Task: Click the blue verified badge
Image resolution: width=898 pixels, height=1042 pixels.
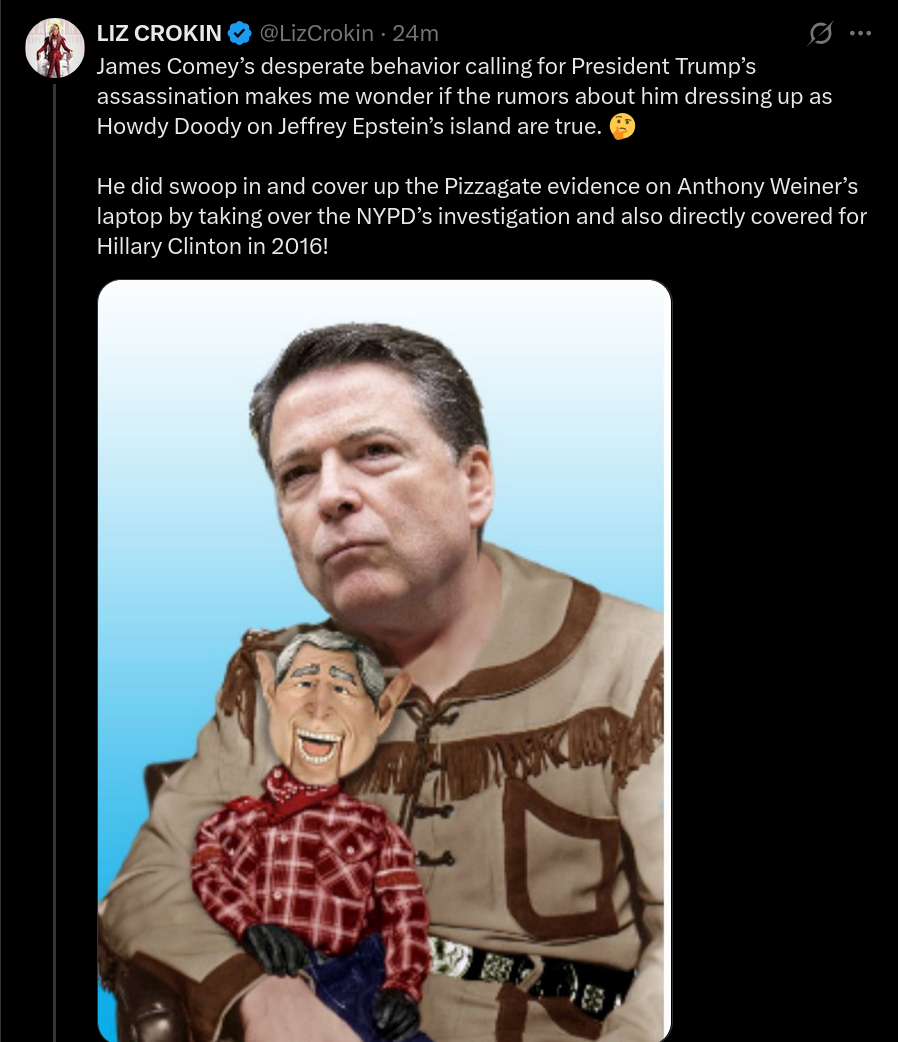Action: coord(239,33)
